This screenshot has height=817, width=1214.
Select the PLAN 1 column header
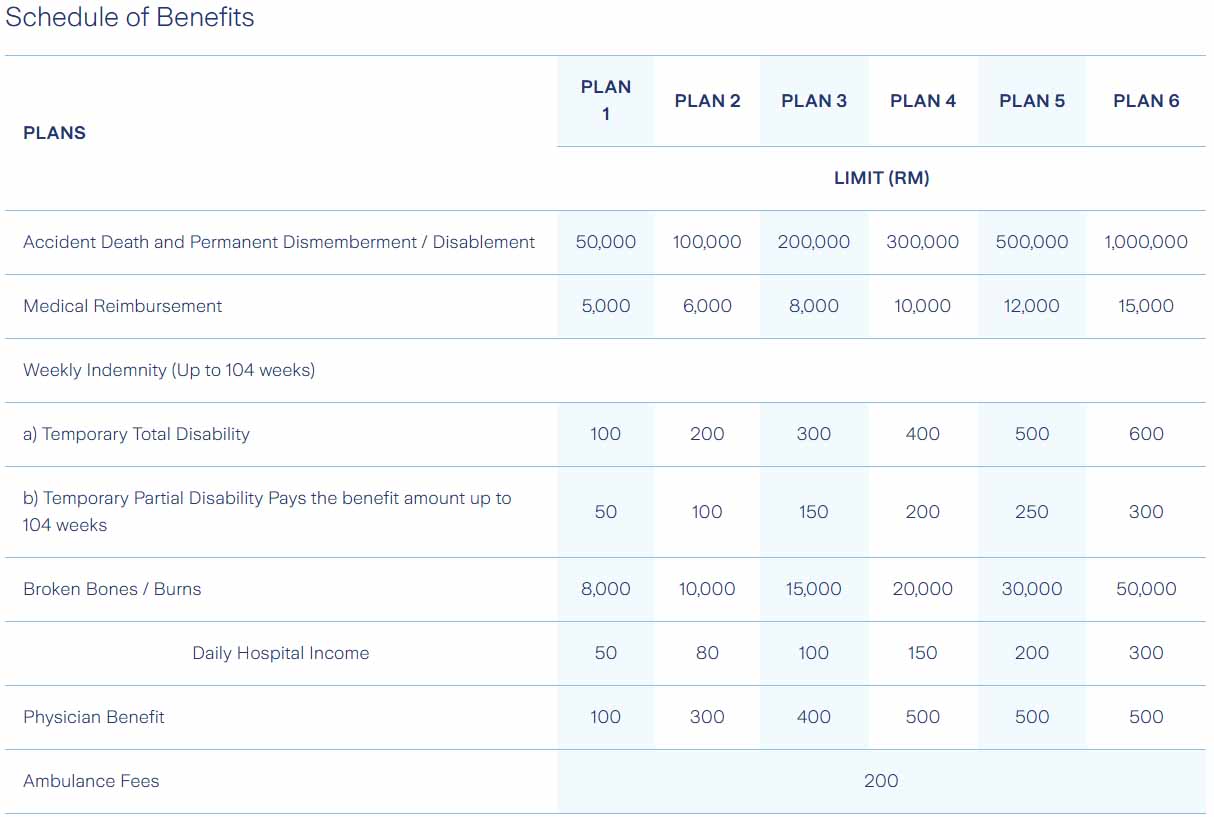tap(605, 100)
